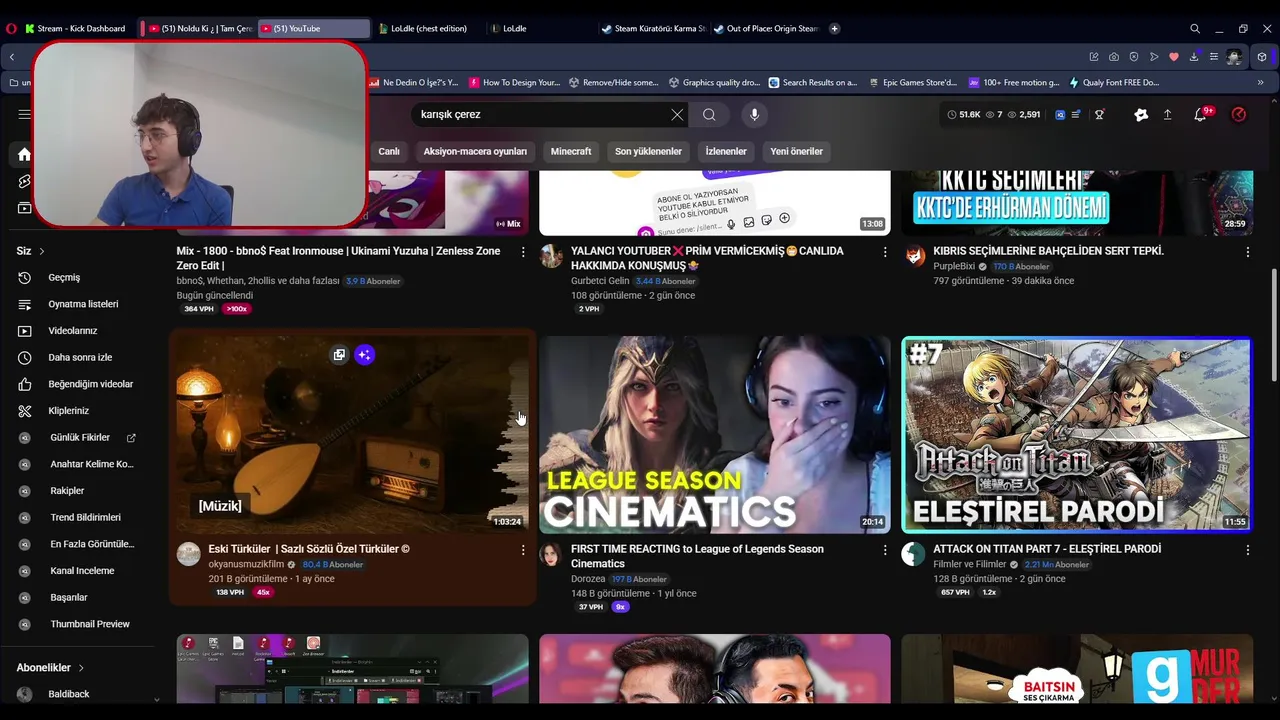The width and height of the screenshot is (1280, 720).
Task: Open a new browser tab
Action: [835, 29]
